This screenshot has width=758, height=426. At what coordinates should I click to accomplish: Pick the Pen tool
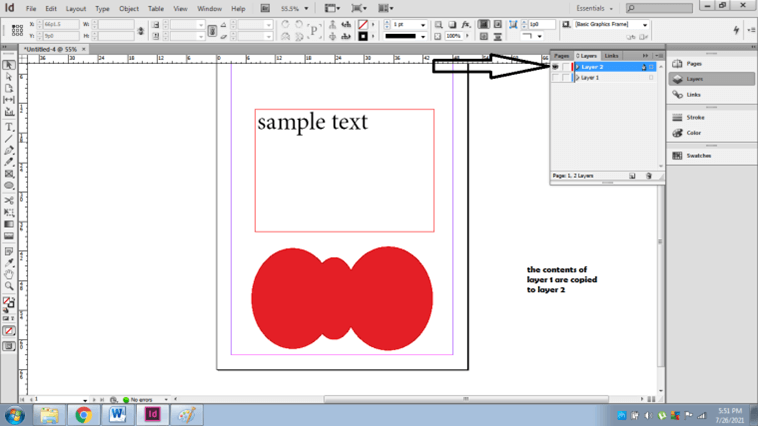click(x=9, y=150)
